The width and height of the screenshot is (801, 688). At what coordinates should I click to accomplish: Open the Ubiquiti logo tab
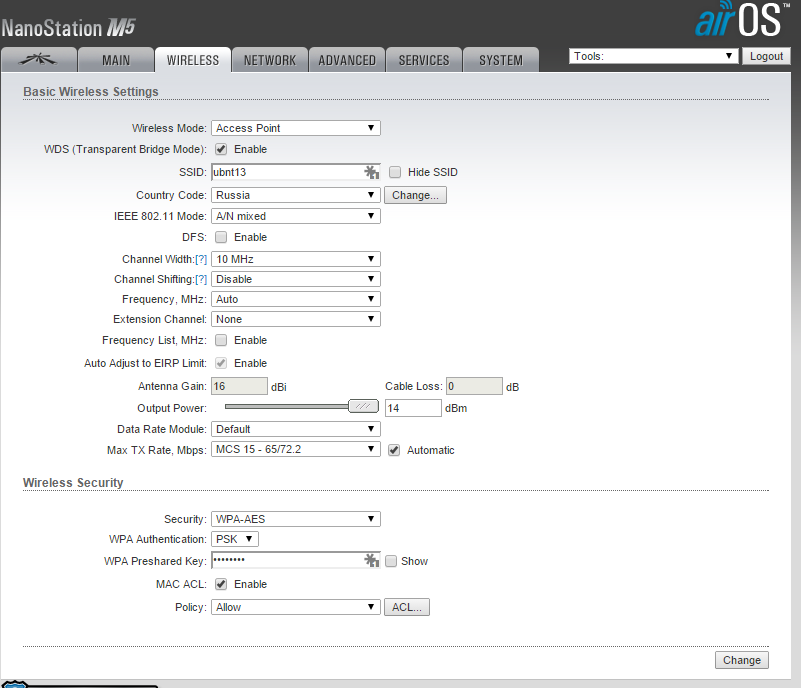[x=39, y=60]
